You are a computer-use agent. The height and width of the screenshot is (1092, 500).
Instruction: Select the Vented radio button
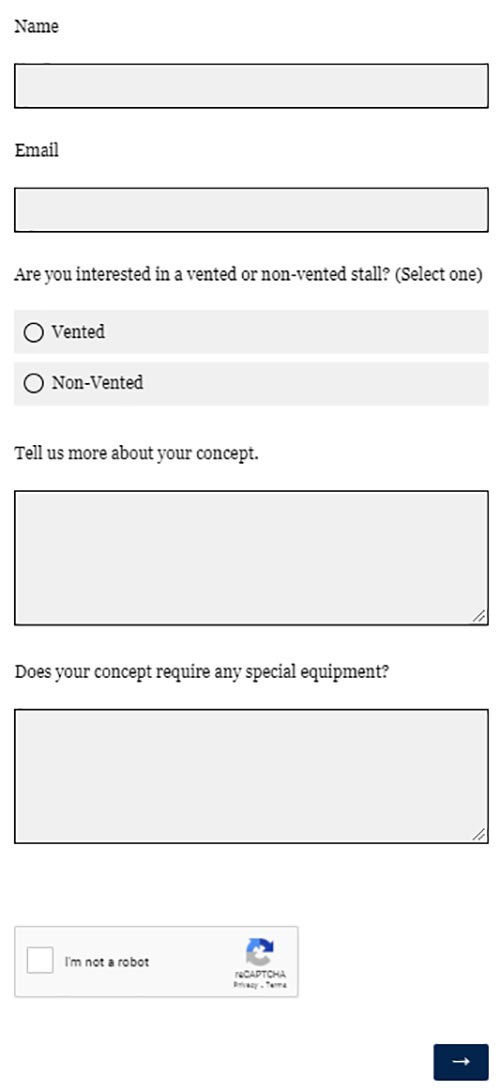[x=33, y=333]
